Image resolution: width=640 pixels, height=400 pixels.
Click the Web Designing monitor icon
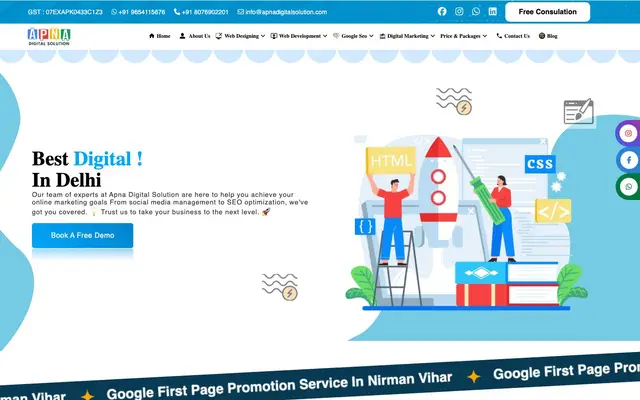tap(219, 36)
